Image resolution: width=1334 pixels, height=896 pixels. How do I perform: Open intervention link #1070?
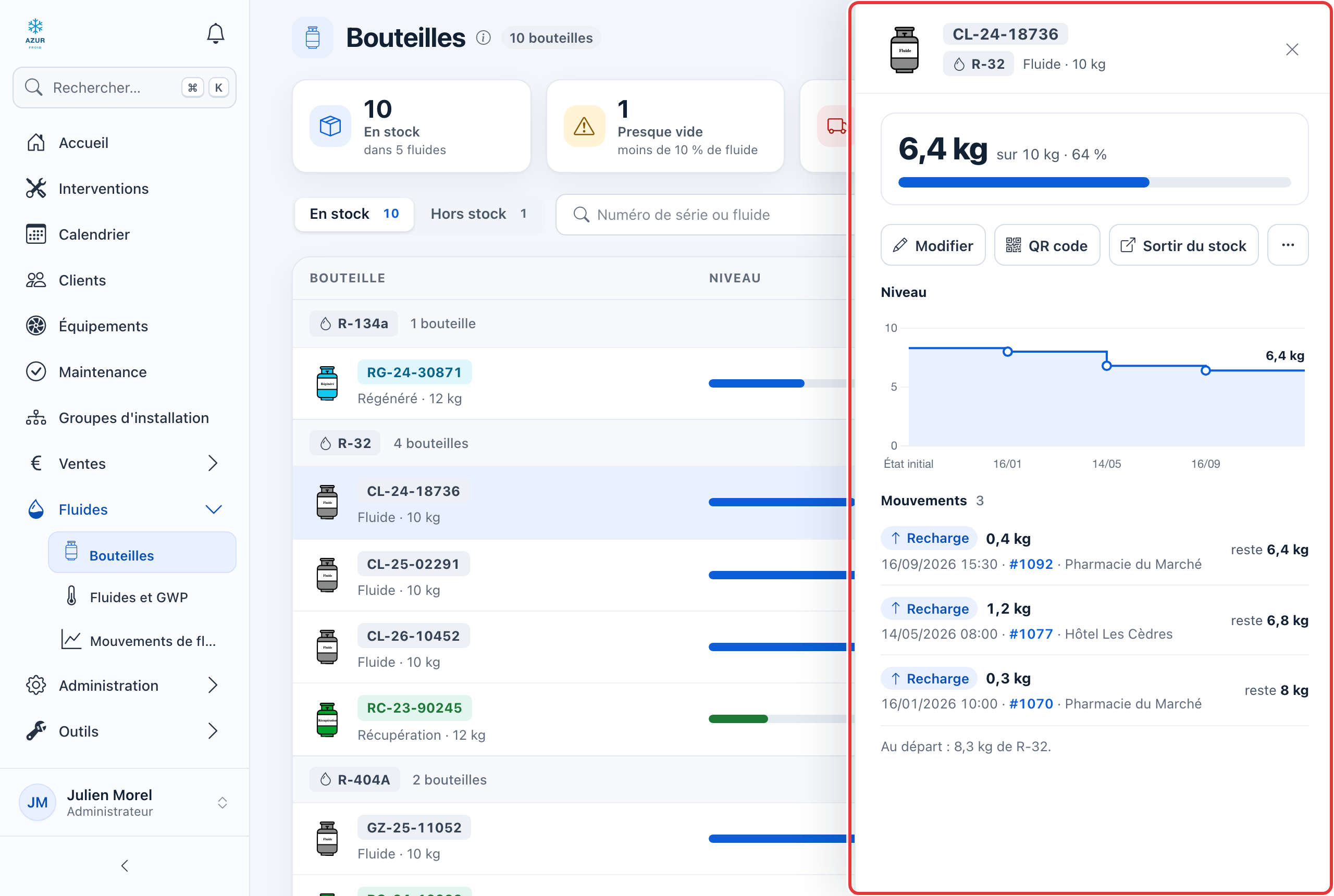pyautogui.click(x=1031, y=703)
